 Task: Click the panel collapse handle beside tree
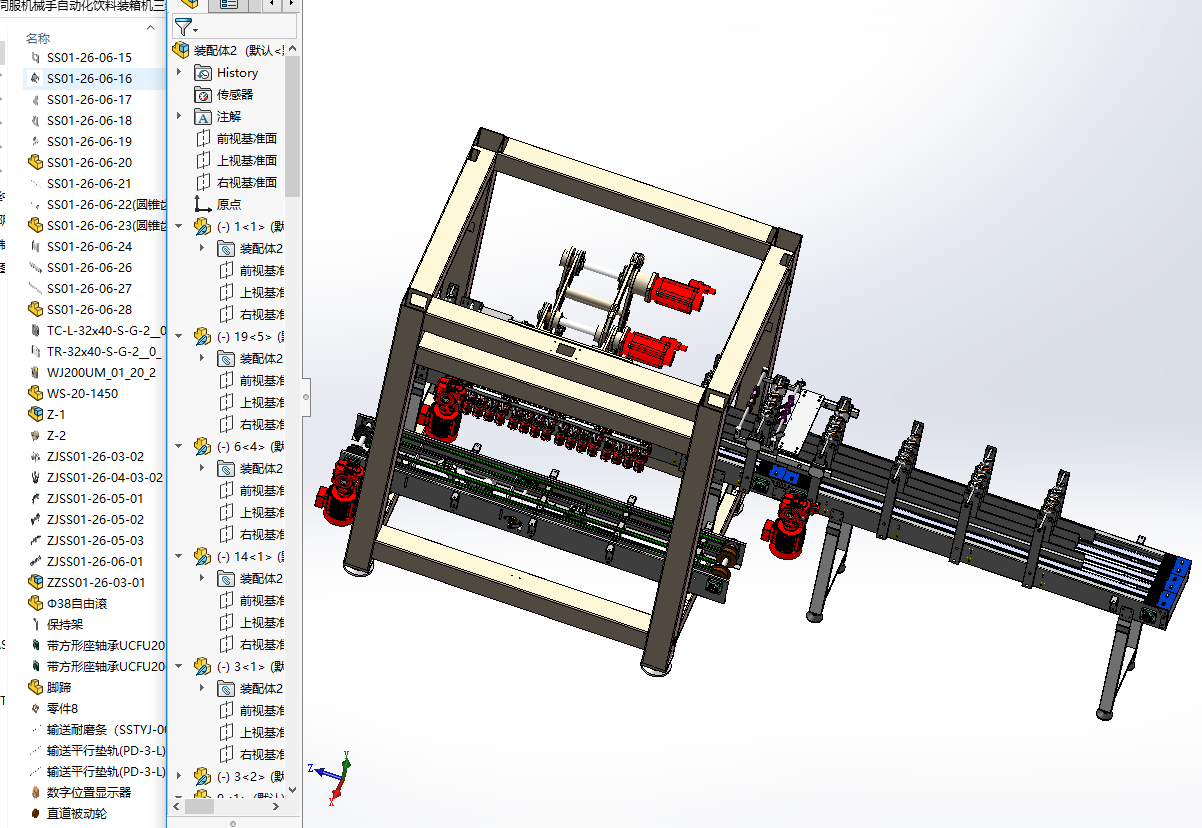(x=306, y=397)
